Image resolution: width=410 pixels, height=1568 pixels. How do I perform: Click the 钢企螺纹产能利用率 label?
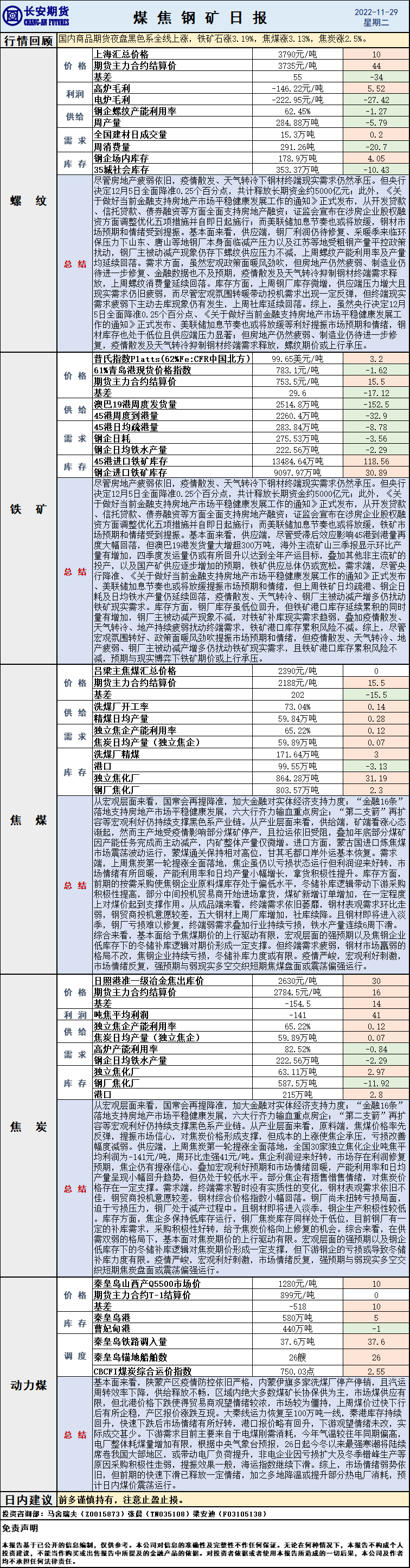click(134, 112)
